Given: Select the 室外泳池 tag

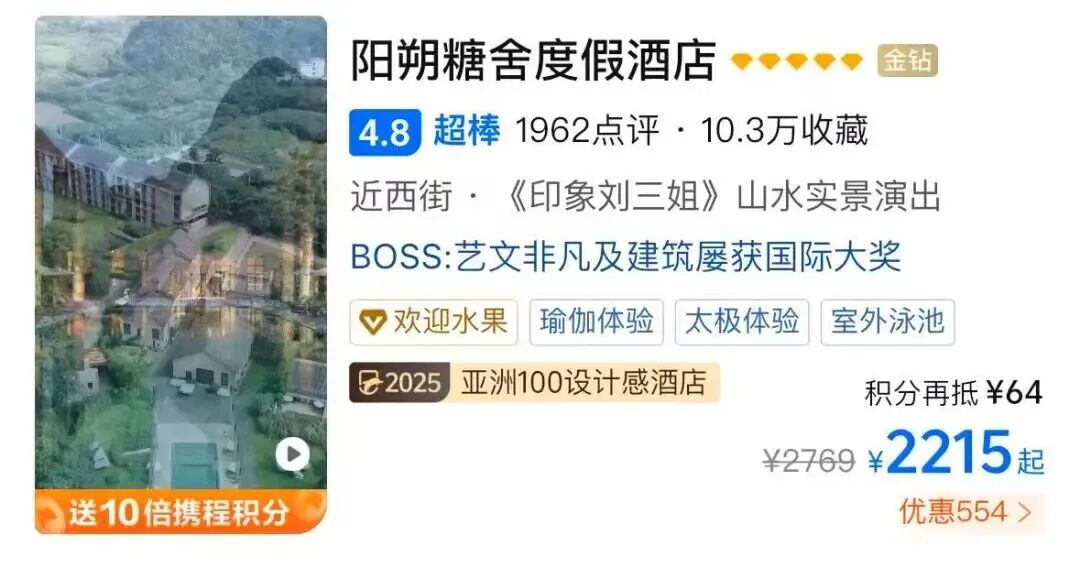Looking at the screenshot, I should click(x=887, y=322).
